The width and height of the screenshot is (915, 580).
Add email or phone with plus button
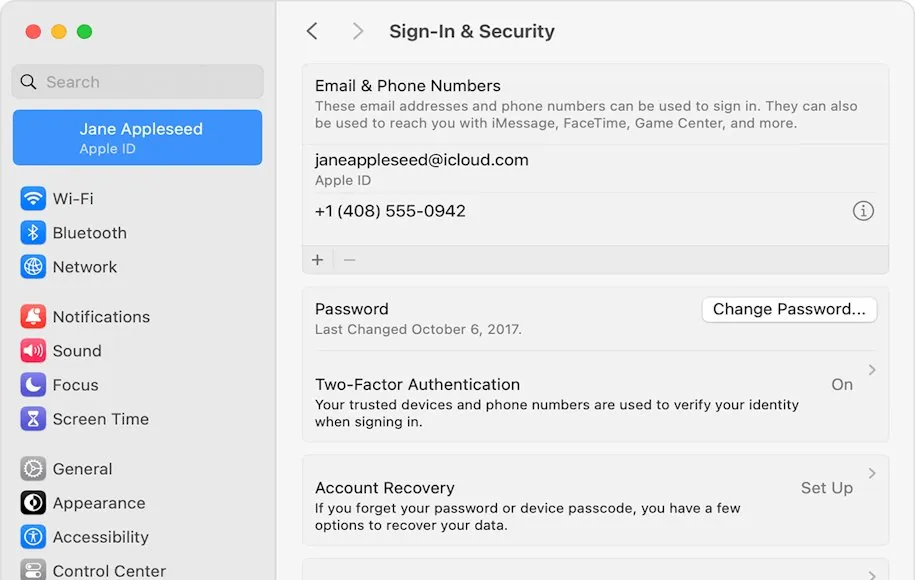(x=318, y=260)
